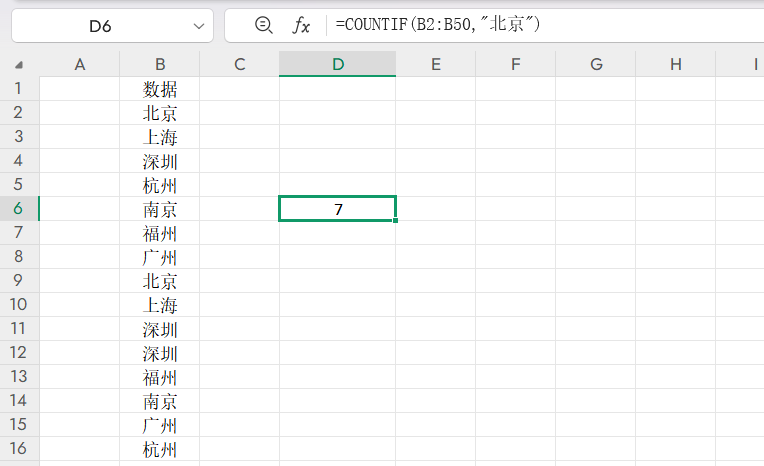The image size is (764, 466).
Task: Click cell B1 containing 数据
Action: tap(160, 89)
